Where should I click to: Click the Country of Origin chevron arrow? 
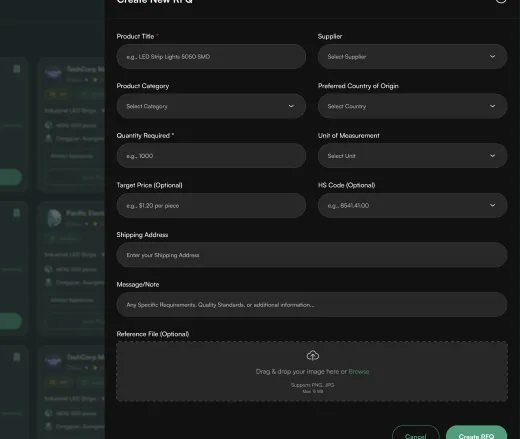click(492, 106)
